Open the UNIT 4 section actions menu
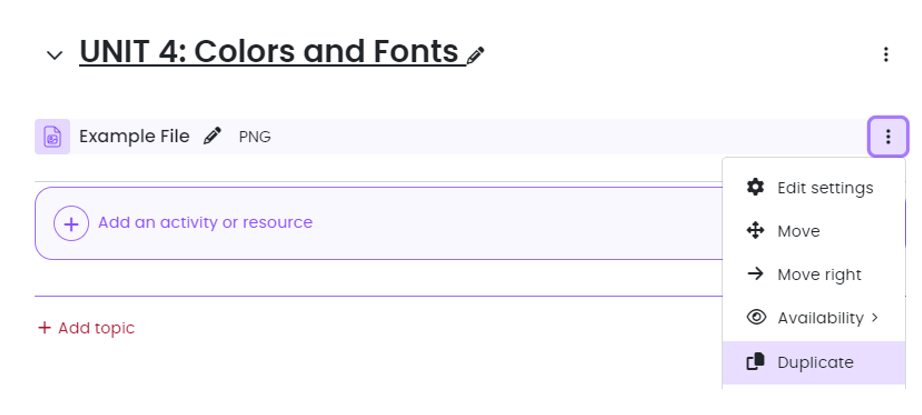Screen dimensions: 922x415 tap(885, 55)
